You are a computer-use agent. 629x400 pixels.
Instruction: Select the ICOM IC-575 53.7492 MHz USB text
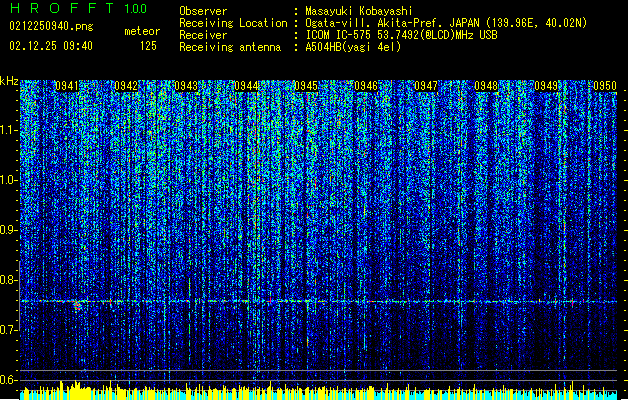pos(401,35)
